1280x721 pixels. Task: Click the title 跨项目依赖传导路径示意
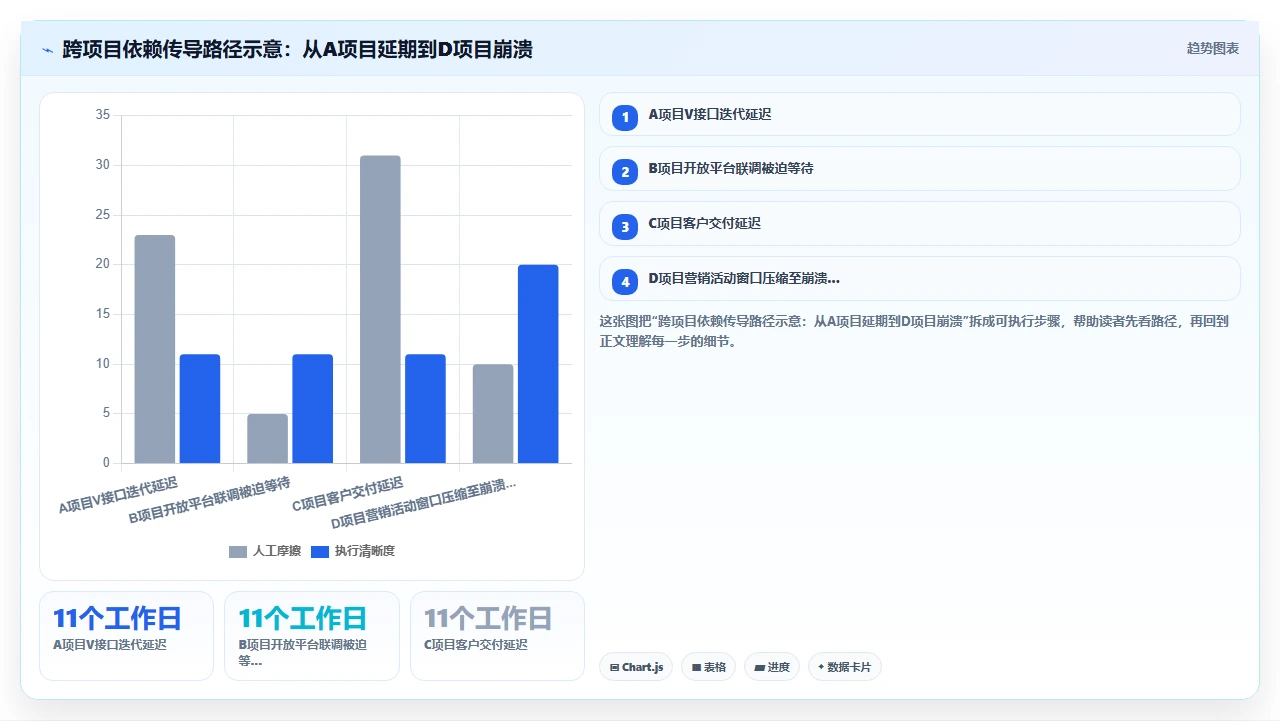(297, 49)
